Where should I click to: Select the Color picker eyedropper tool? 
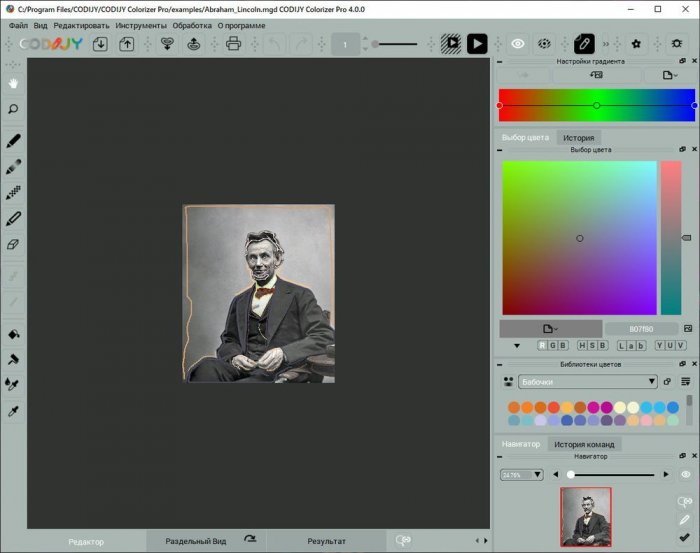[x=14, y=411]
